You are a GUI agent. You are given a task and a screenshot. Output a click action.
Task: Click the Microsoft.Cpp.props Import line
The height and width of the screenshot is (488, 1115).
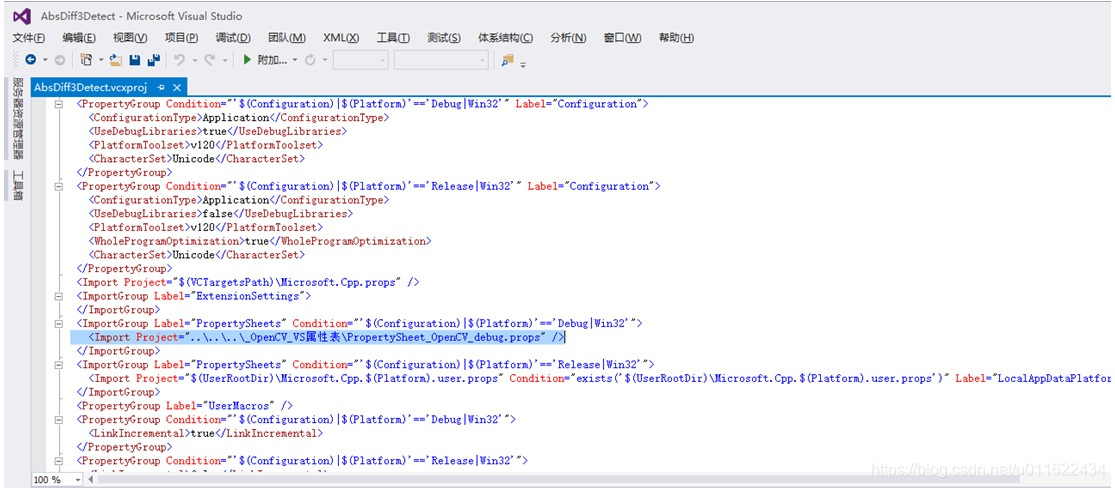[247, 282]
